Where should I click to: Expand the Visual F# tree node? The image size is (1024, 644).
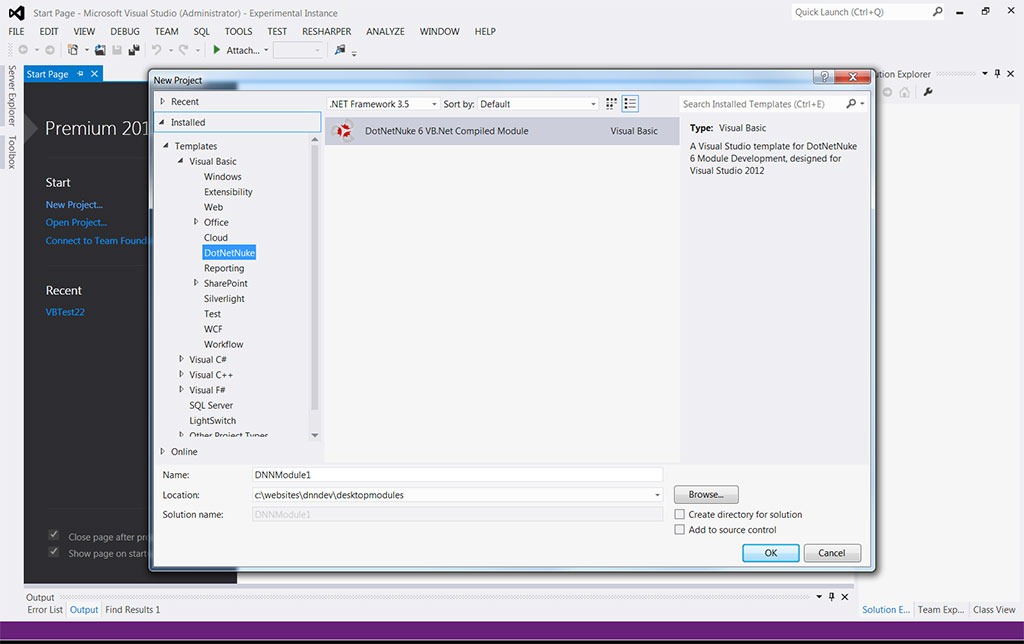pos(181,389)
